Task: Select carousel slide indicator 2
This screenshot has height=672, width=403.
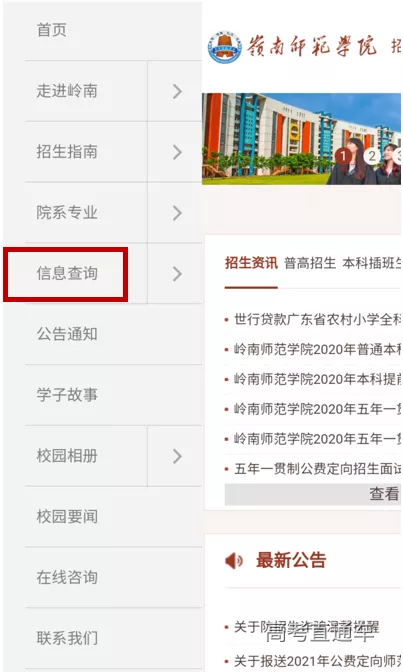Action: pos(372,156)
